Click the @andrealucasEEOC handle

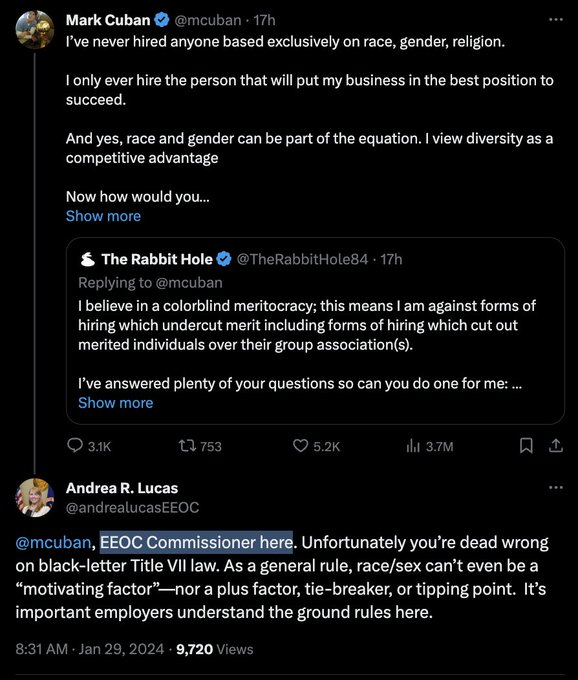click(x=132, y=507)
